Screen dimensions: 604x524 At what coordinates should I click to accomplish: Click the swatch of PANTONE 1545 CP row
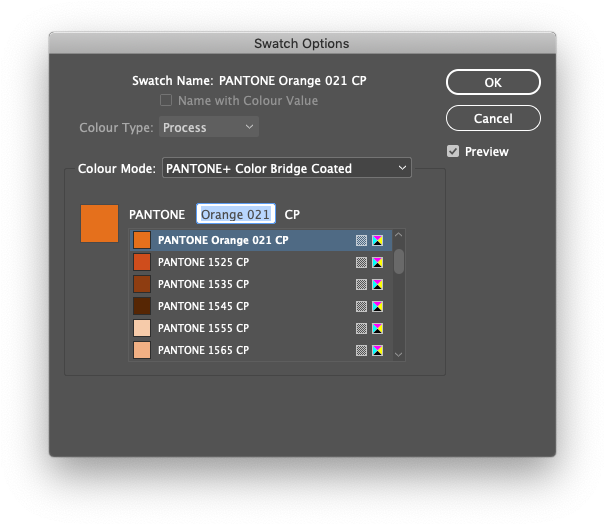[142, 306]
